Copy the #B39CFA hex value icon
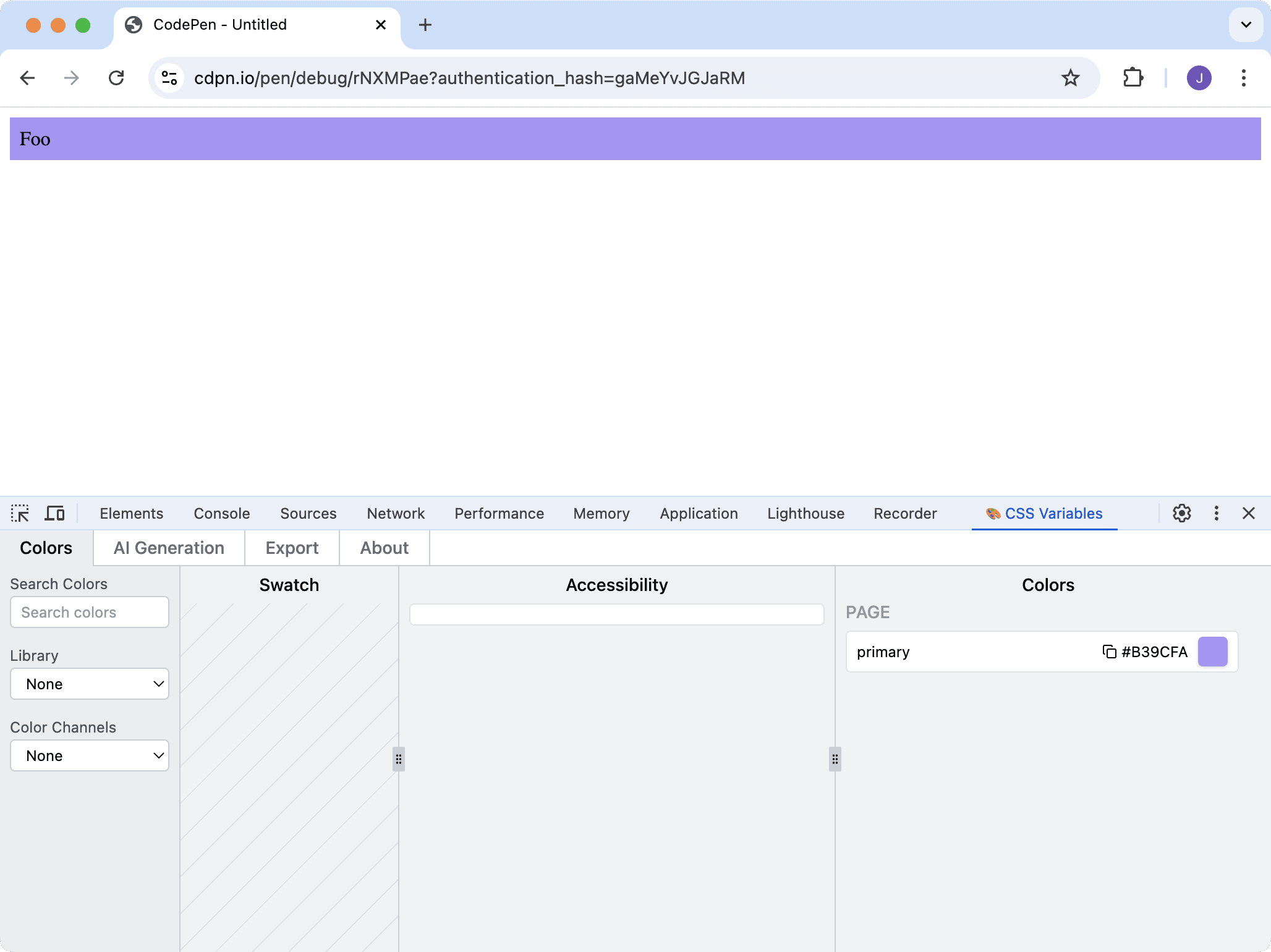 click(x=1109, y=652)
